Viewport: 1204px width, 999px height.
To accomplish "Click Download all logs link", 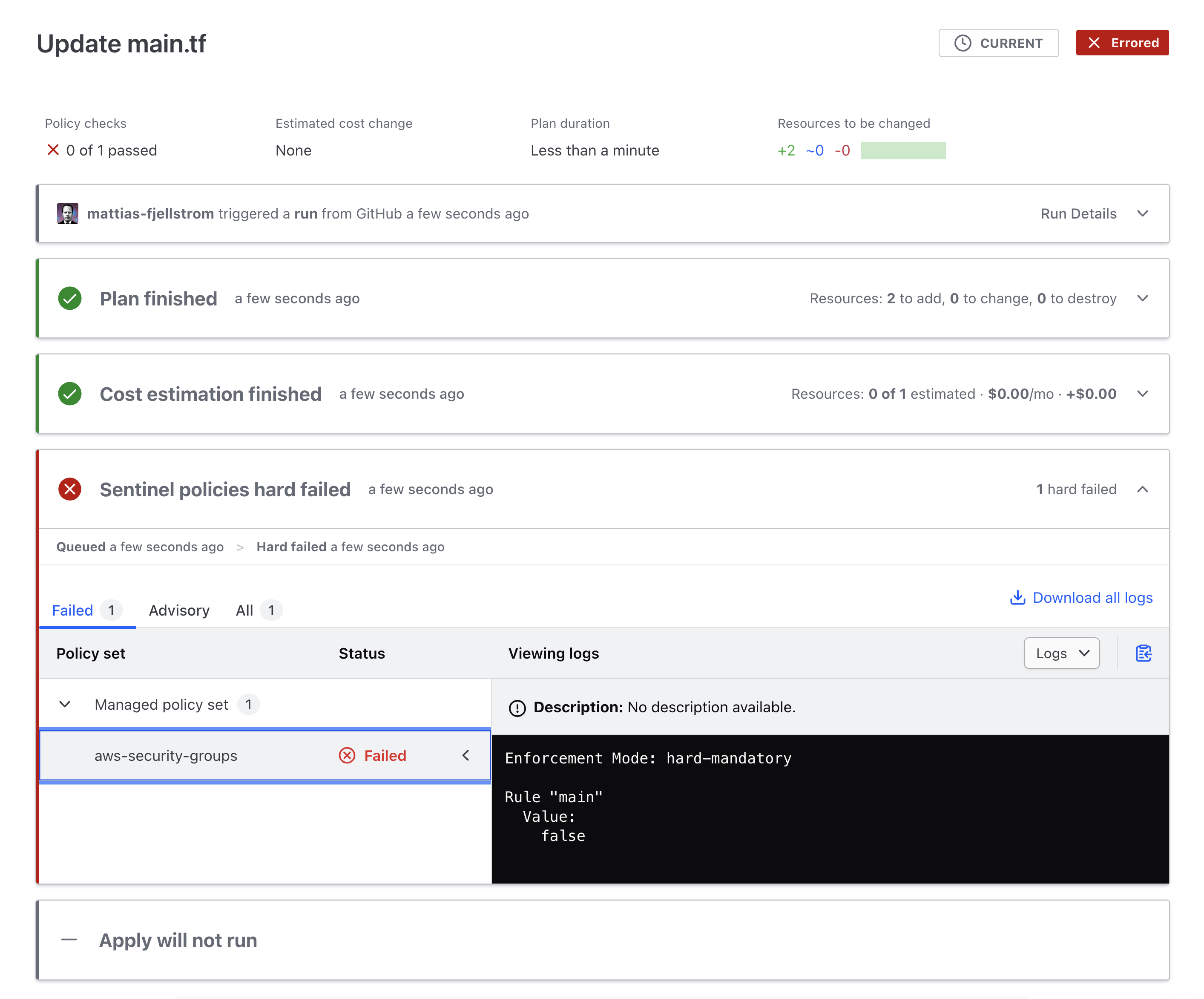I will point(1082,598).
